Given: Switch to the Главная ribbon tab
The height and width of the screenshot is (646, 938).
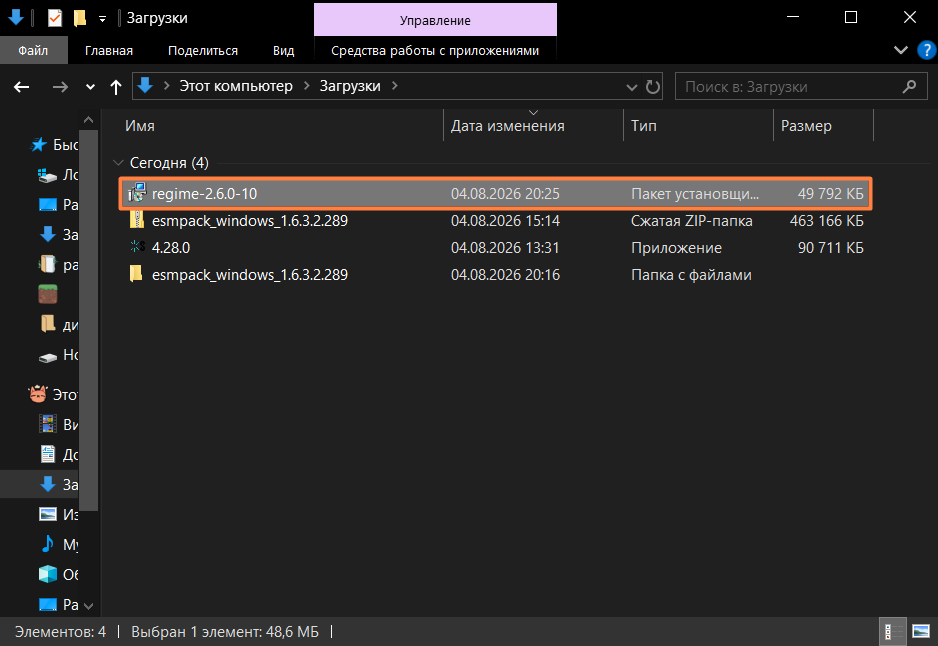Looking at the screenshot, I should point(109,51).
